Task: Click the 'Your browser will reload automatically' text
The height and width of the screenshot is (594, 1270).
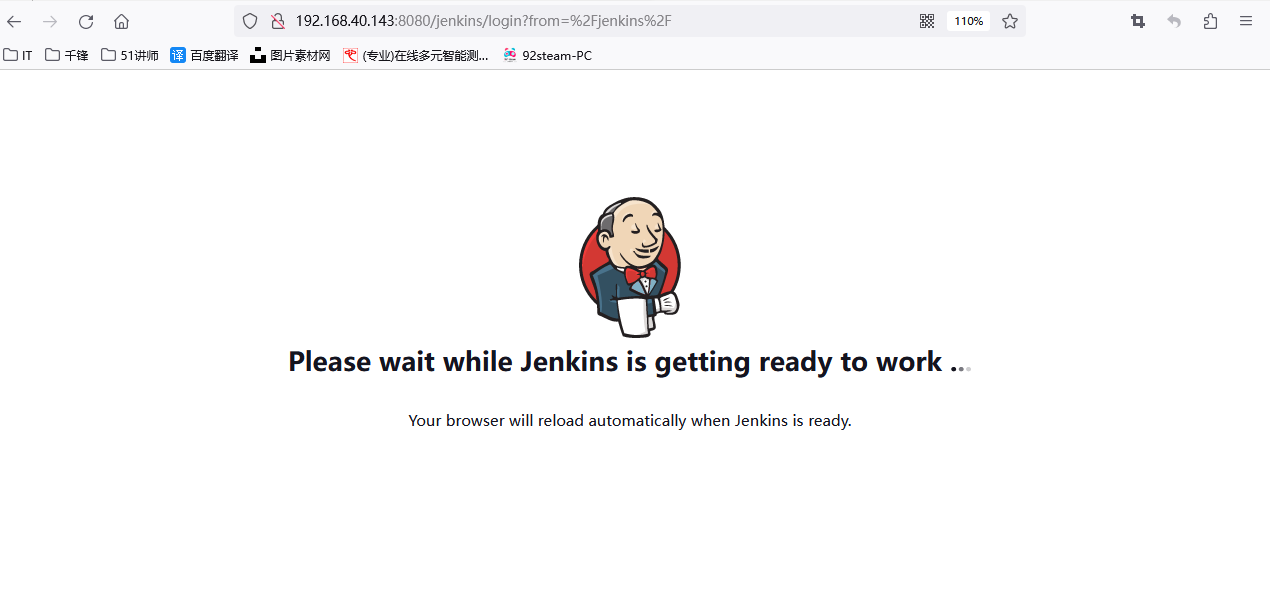Action: point(630,420)
